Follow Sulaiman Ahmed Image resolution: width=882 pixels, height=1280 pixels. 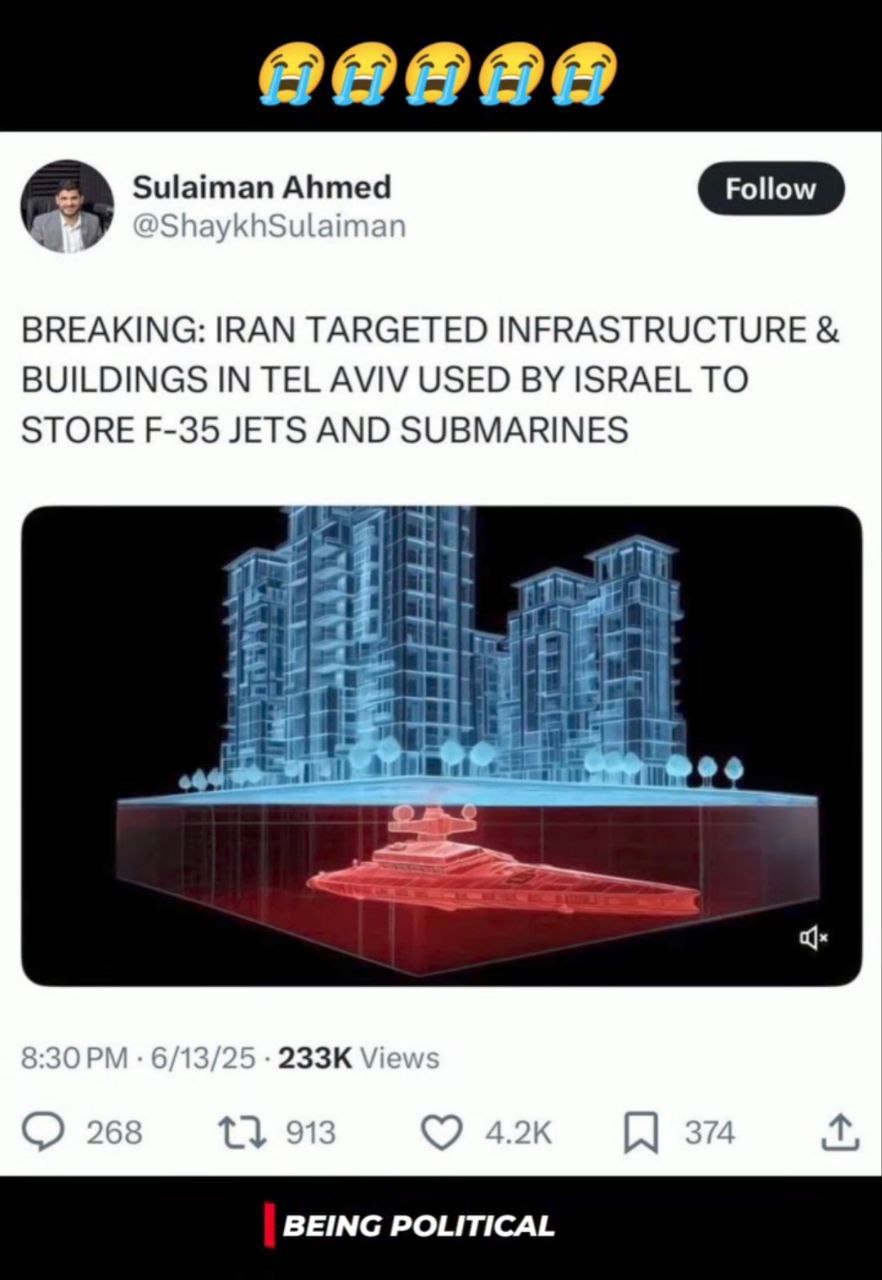(770, 188)
